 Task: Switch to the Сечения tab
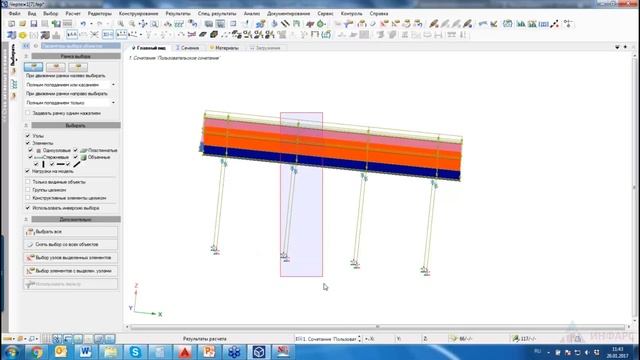[x=187, y=48]
